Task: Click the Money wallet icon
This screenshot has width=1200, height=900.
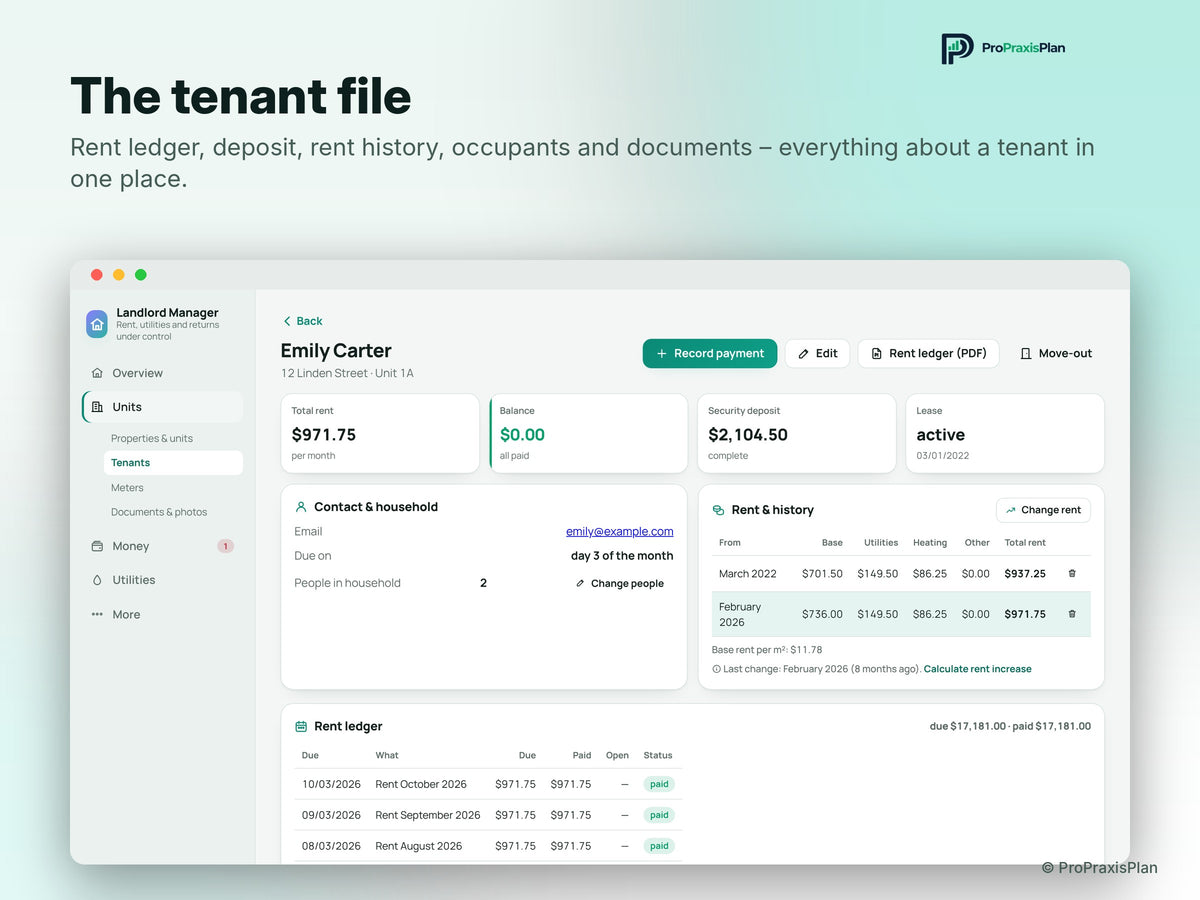Action: (x=97, y=546)
